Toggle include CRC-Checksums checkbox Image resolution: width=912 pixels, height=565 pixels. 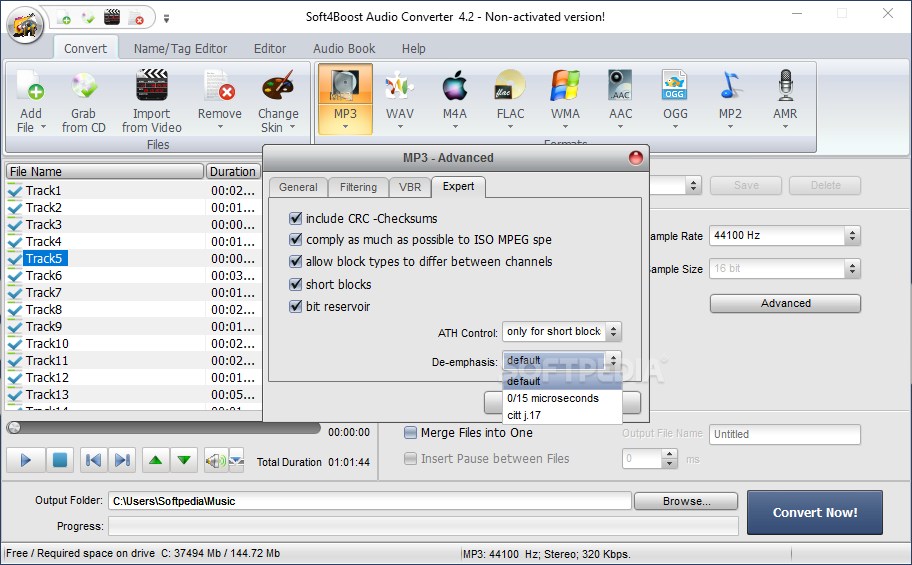click(x=295, y=218)
